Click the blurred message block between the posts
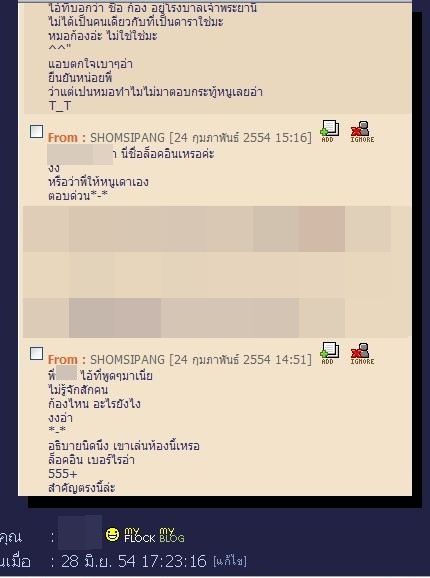 pyautogui.click(x=217, y=272)
